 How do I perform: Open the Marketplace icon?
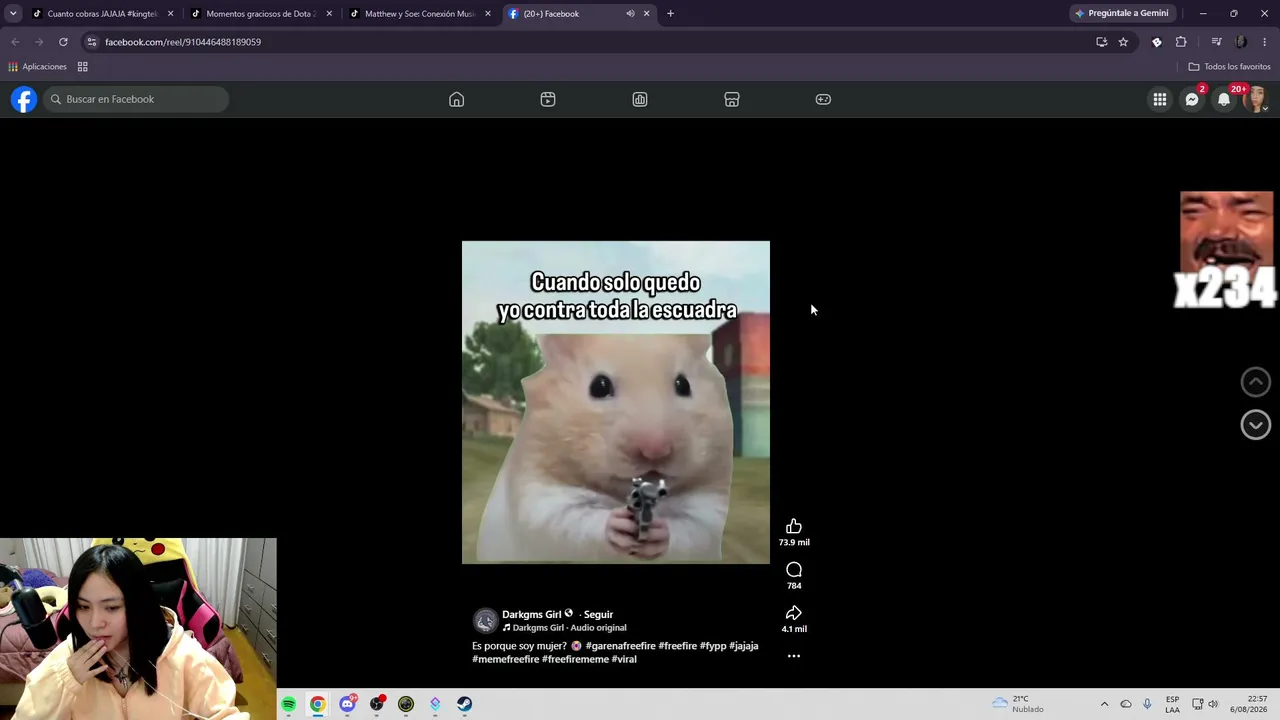coord(732,99)
